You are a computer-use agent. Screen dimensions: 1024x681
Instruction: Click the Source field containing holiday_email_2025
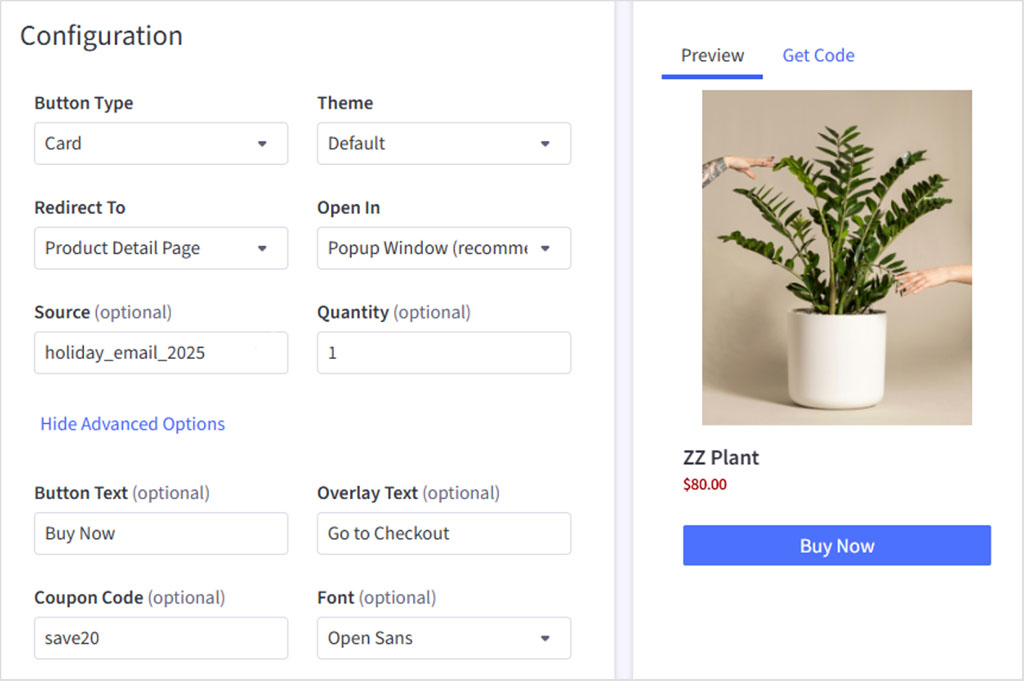click(x=160, y=353)
